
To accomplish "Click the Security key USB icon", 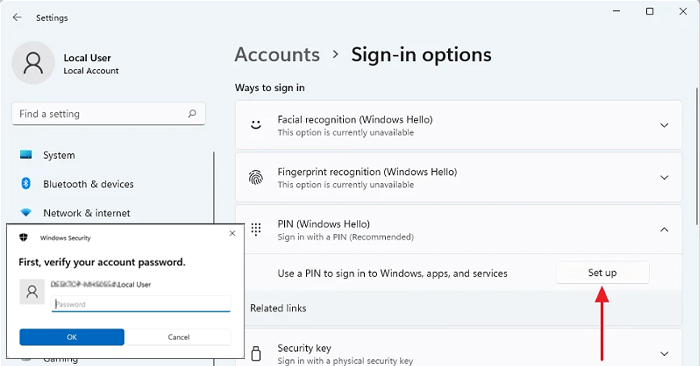I will point(256,353).
